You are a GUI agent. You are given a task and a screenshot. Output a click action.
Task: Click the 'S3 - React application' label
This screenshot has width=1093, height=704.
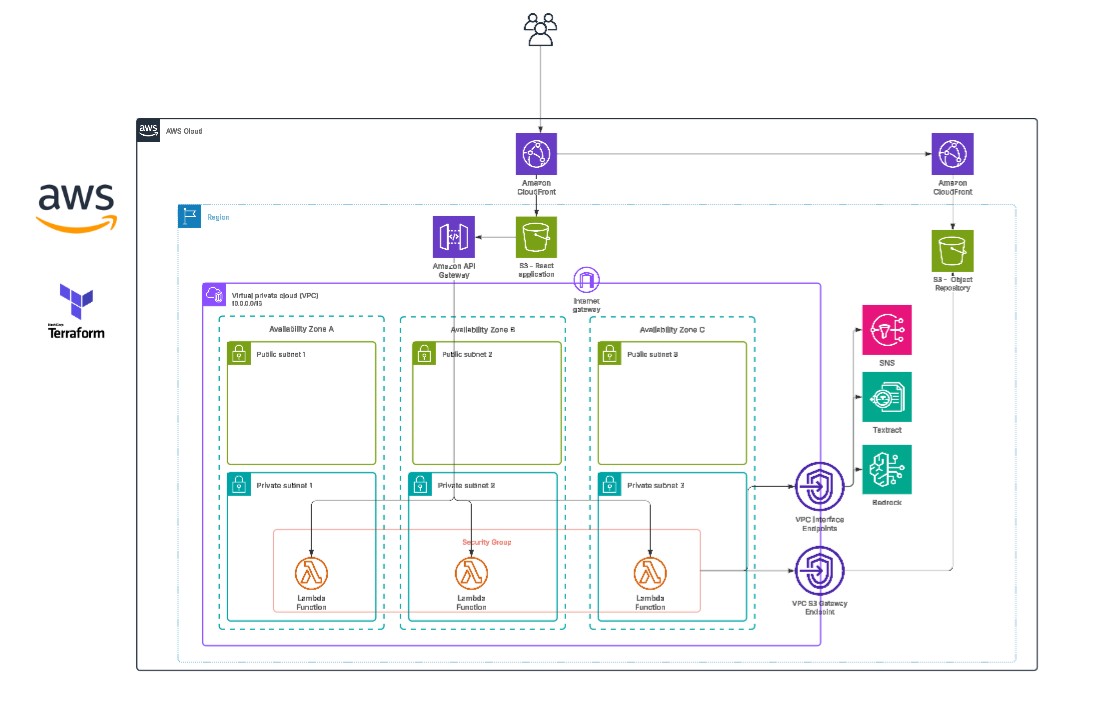(536, 270)
